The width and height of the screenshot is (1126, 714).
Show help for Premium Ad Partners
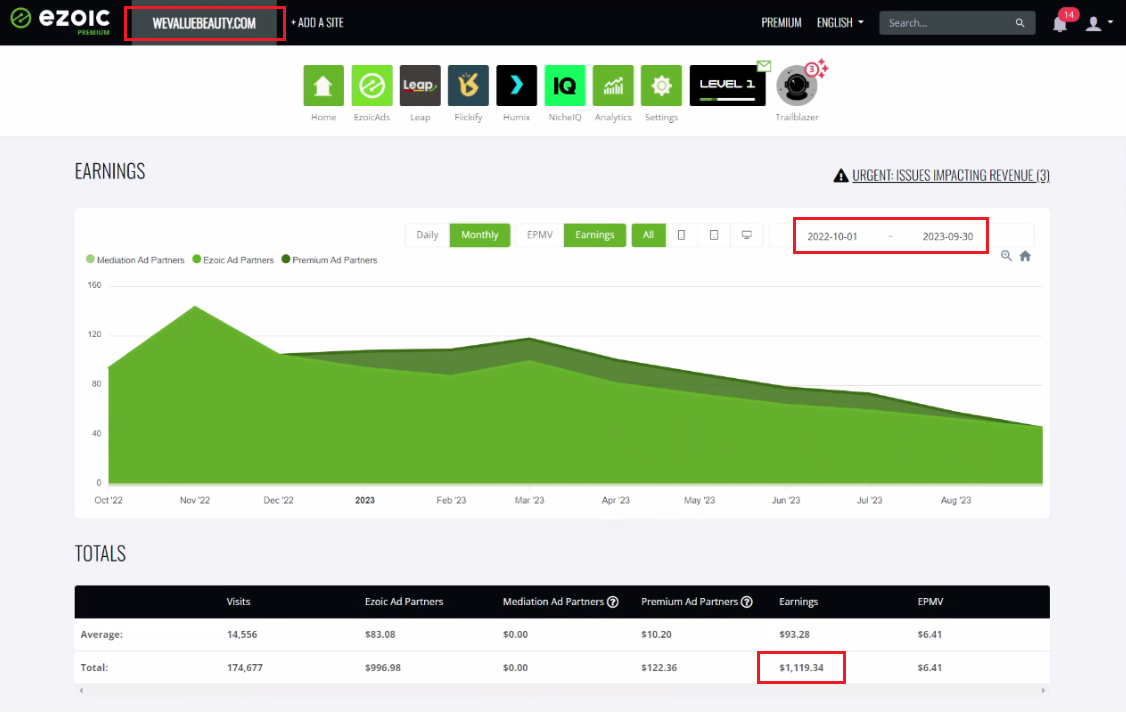pos(747,603)
